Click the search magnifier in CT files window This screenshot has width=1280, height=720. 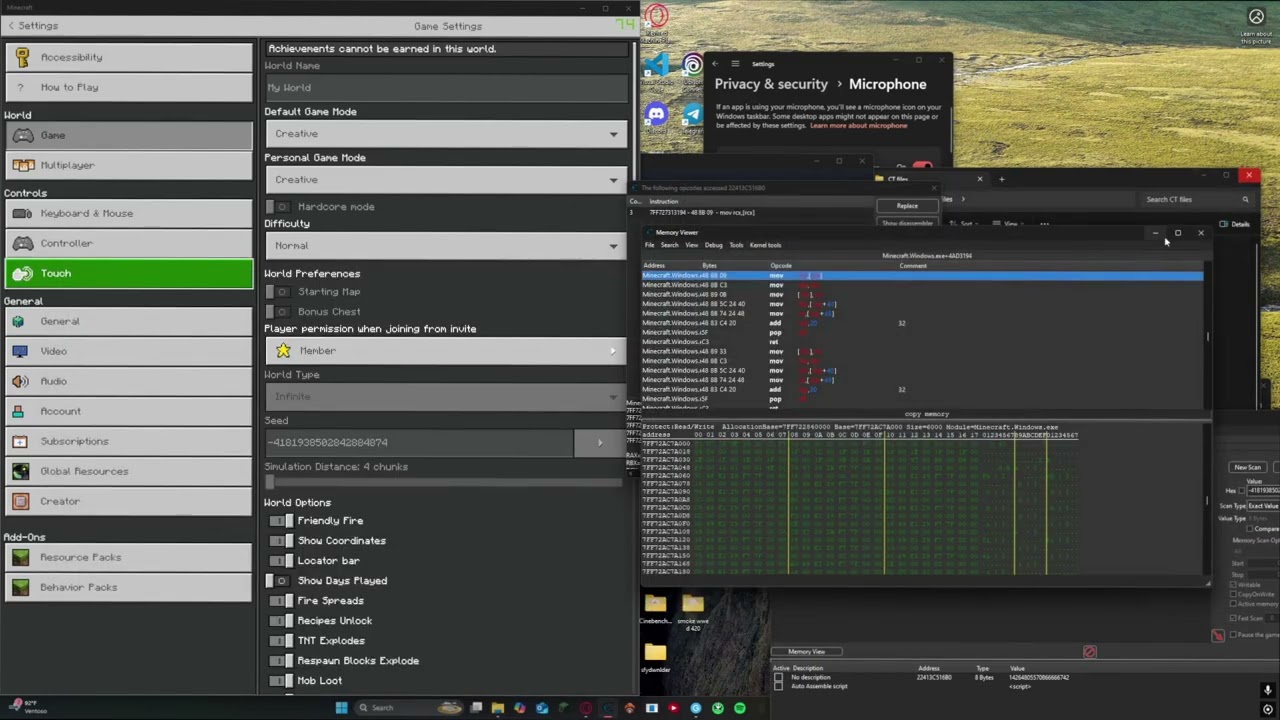[x=1245, y=199]
